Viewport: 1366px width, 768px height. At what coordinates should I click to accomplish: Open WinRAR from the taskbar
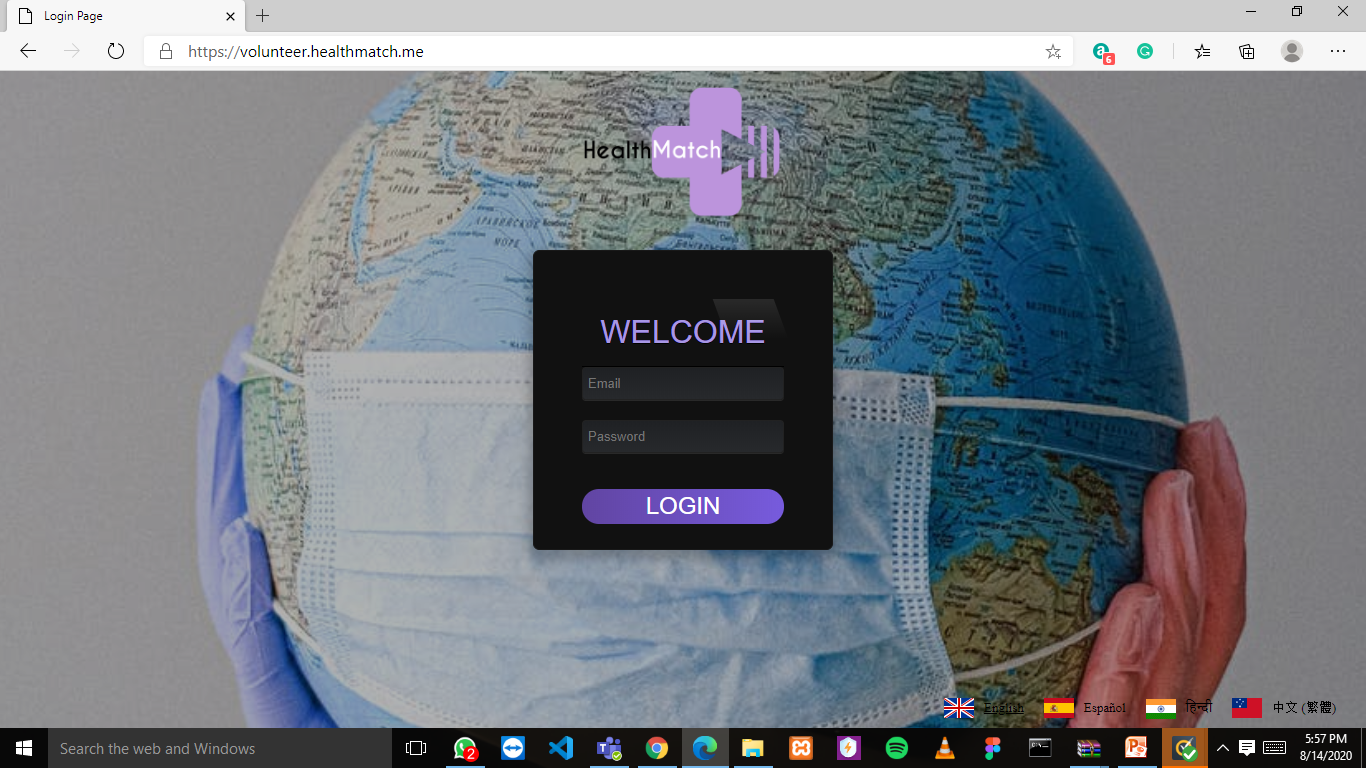pos(1089,748)
